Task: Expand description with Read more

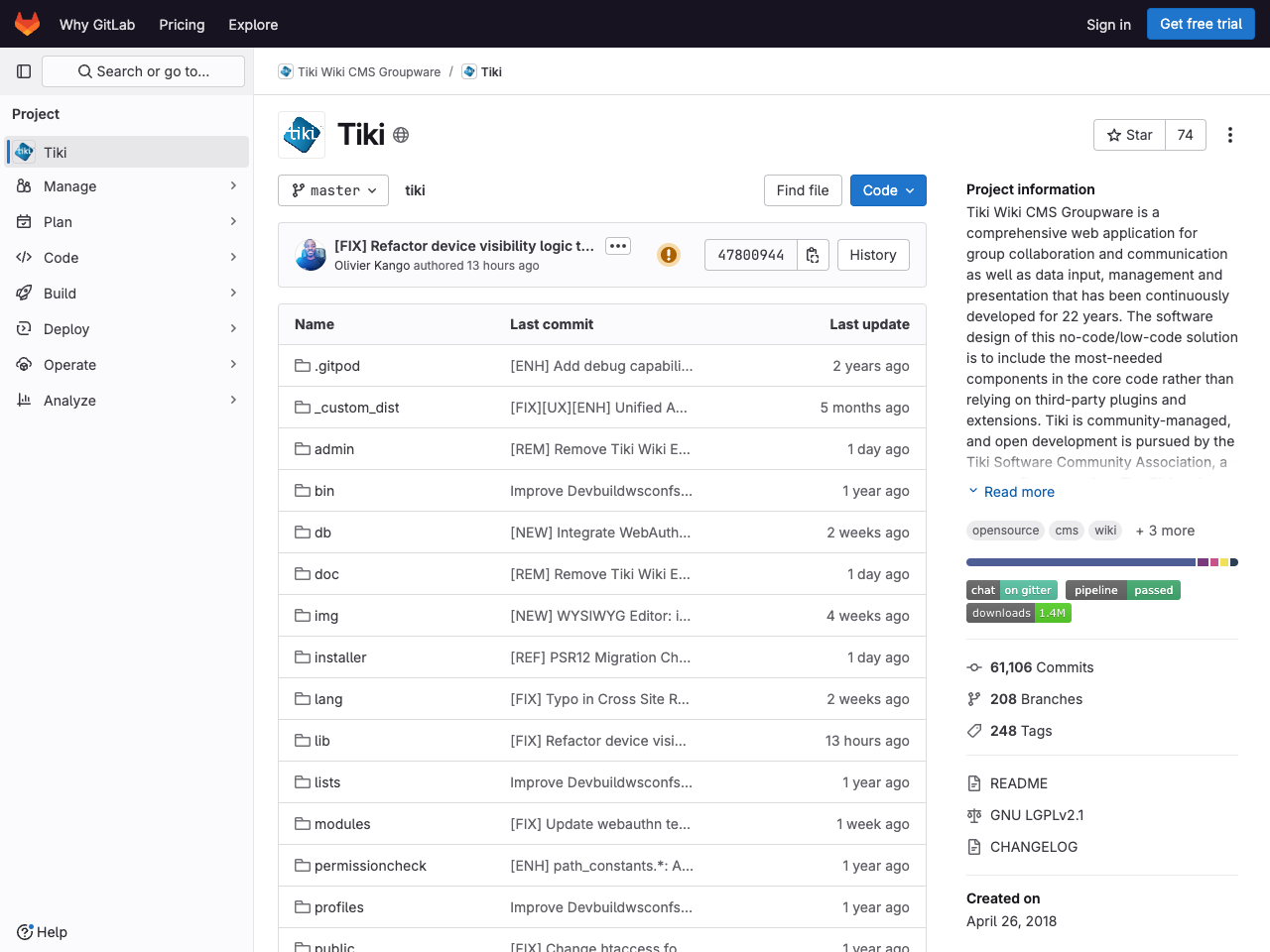Action: click(x=1011, y=492)
